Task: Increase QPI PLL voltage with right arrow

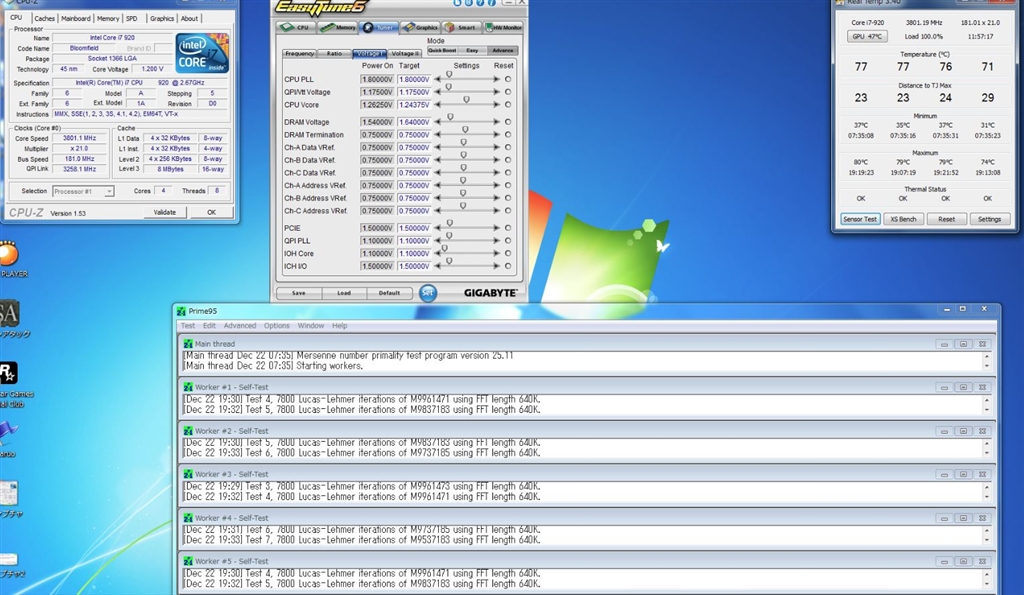Action: [x=496, y=240]
